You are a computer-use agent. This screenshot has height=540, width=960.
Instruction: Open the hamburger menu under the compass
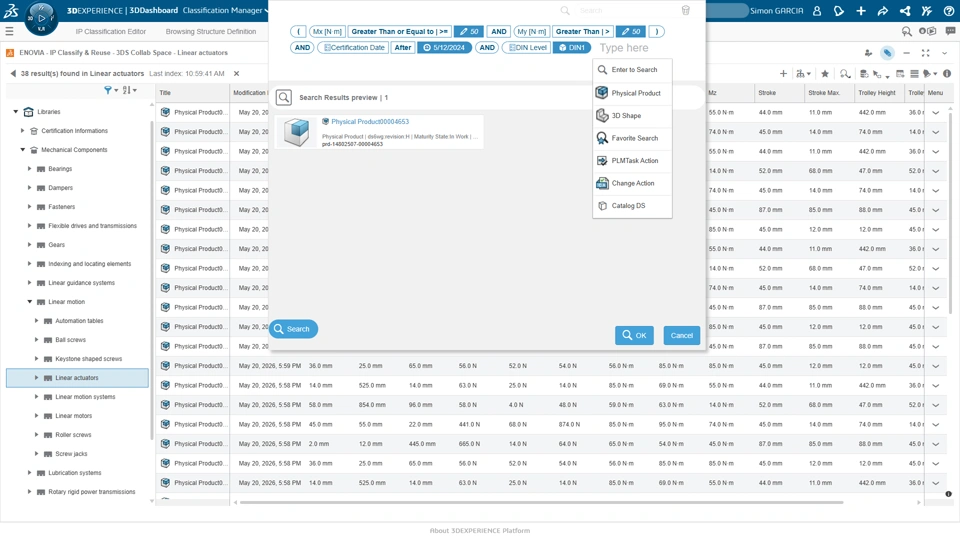(9, 31)
